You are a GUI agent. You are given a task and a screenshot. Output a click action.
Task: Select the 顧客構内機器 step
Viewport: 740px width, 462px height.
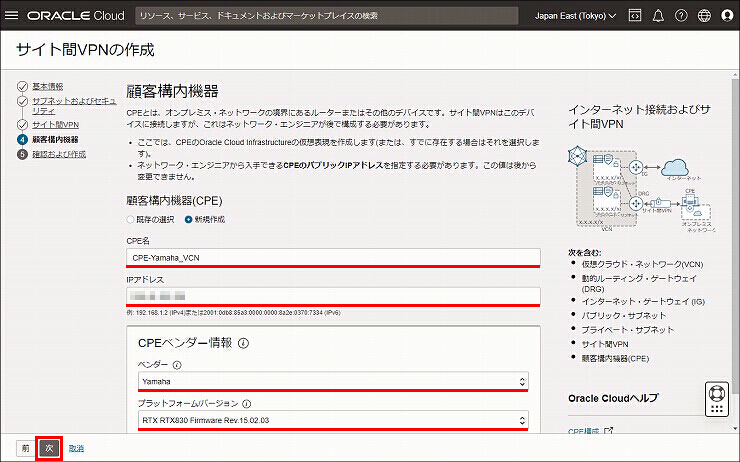tap(55, 140)
